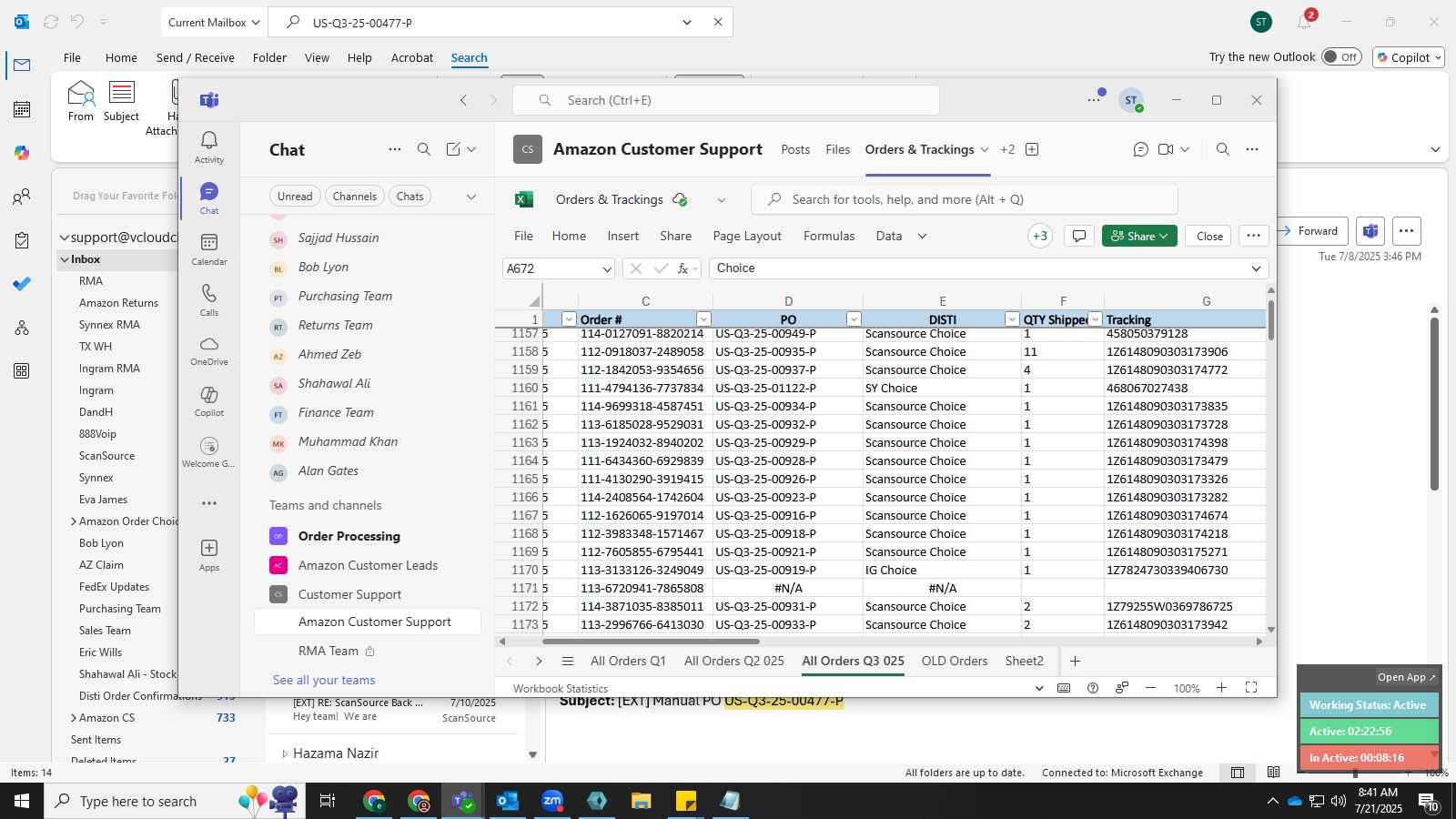The width and height of the screenshot is (1456, 819).
Task: Add a new sheet with plus icon
Action: tap(1075, 661)
